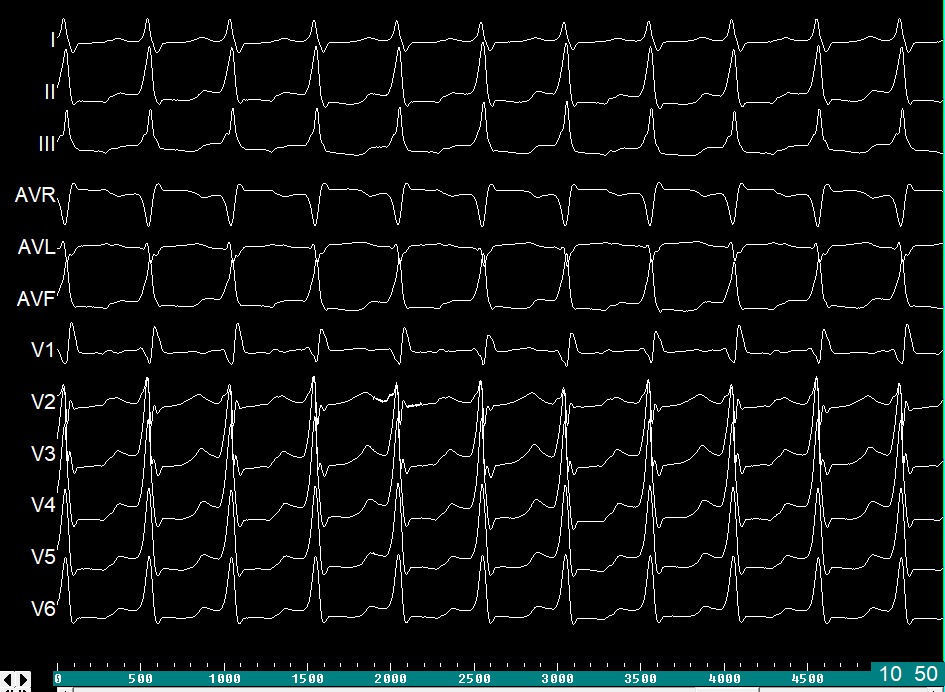Image resolution: width=945 pixels, height=692 pixels.
Task: Select the lead III label
Action: click(46, 144)
